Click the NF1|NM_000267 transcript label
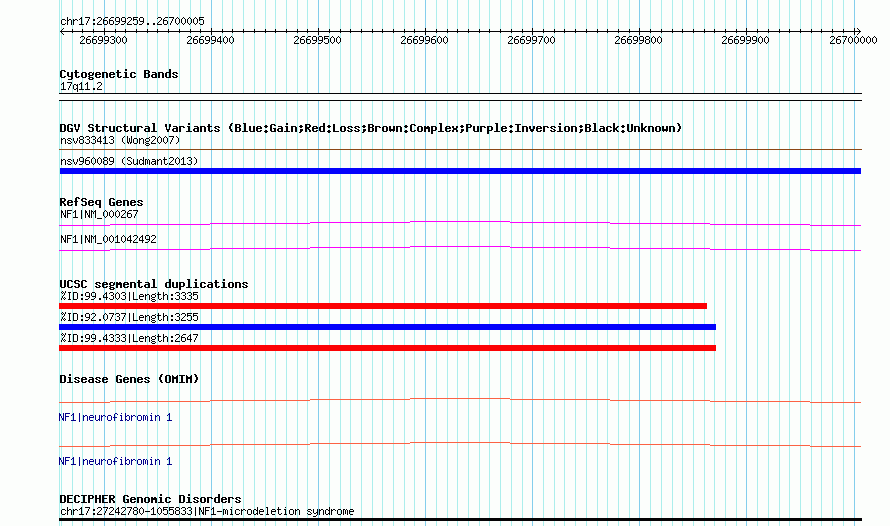 (99, 214)
